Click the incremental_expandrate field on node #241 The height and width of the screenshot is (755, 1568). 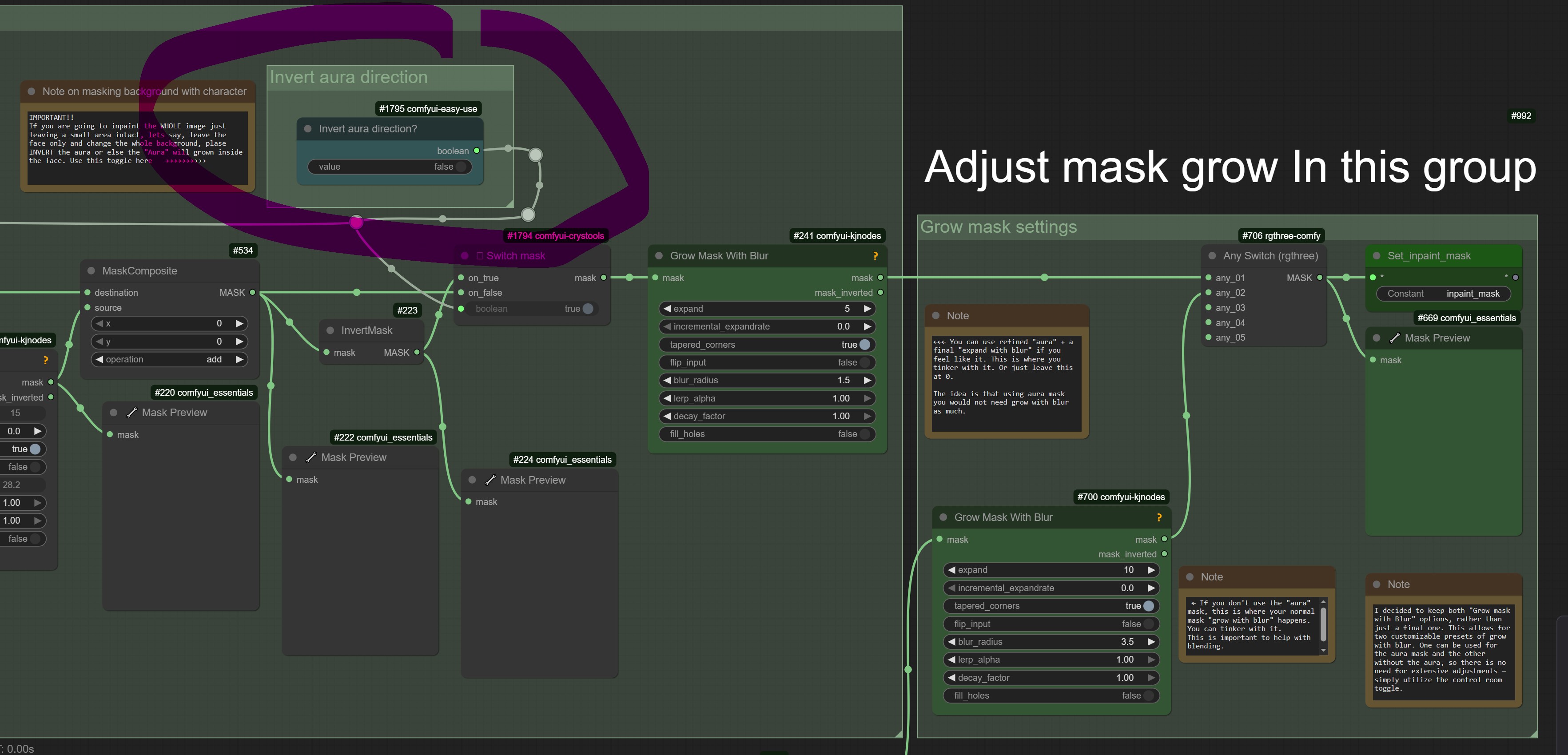click(x=768, y=327)
